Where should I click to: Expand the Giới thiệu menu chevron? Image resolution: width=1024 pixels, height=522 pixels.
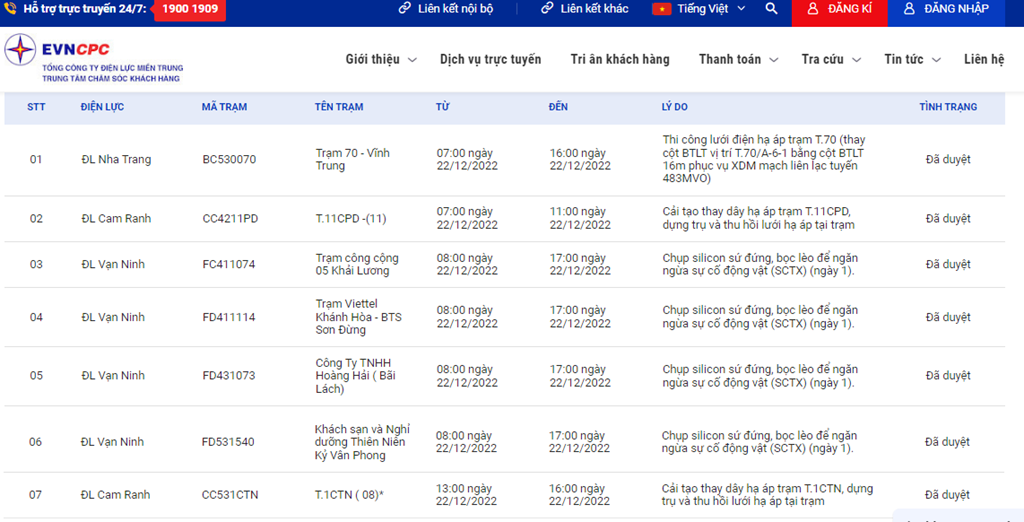(411, 60)
